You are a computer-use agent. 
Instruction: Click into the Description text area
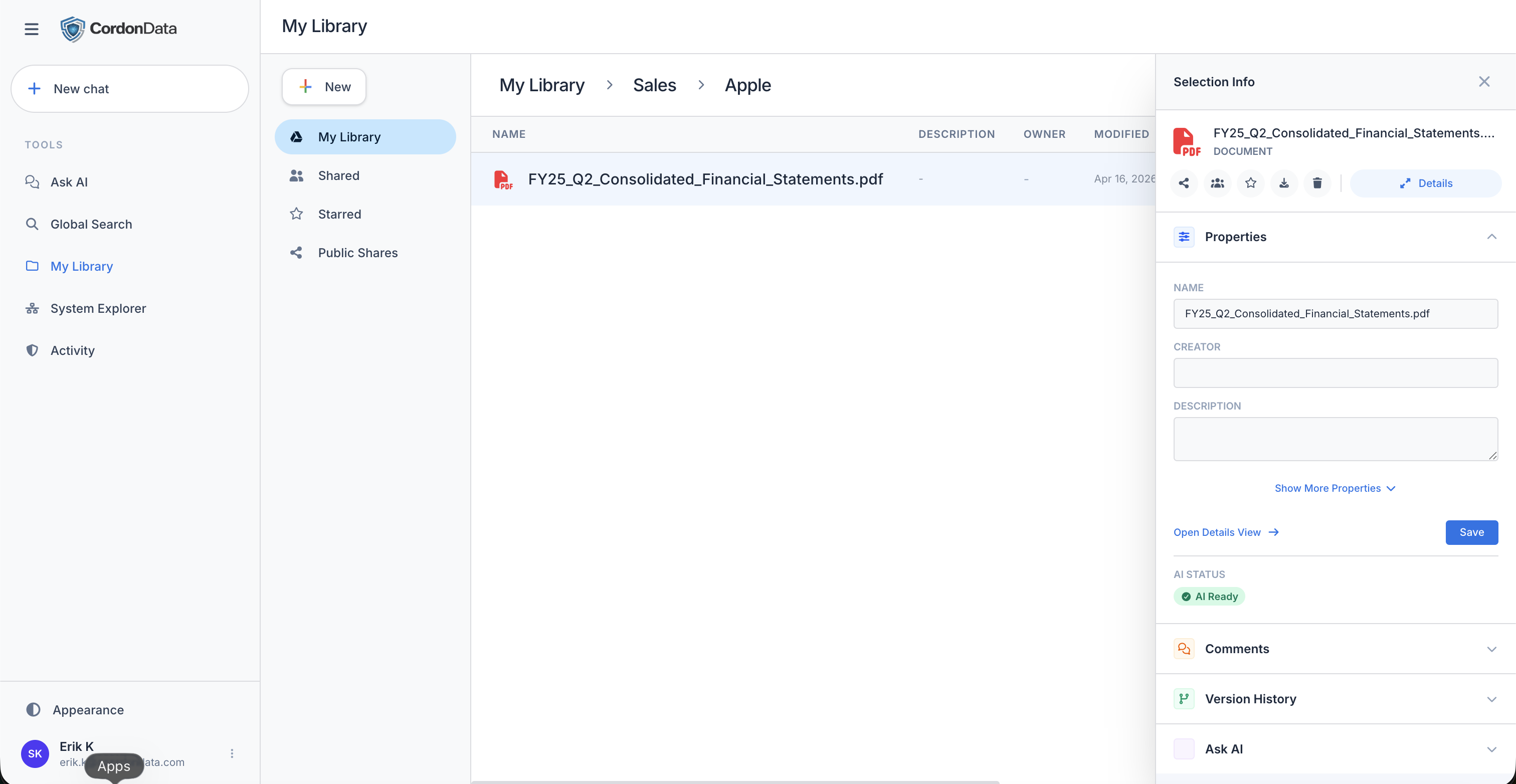pos(1335,439)
